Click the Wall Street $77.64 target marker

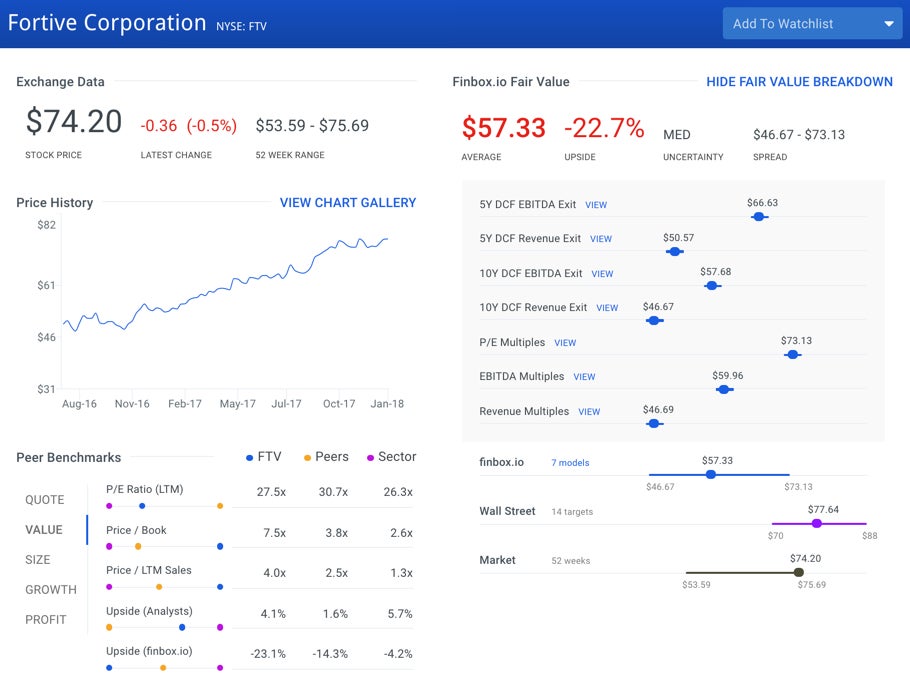817,524
